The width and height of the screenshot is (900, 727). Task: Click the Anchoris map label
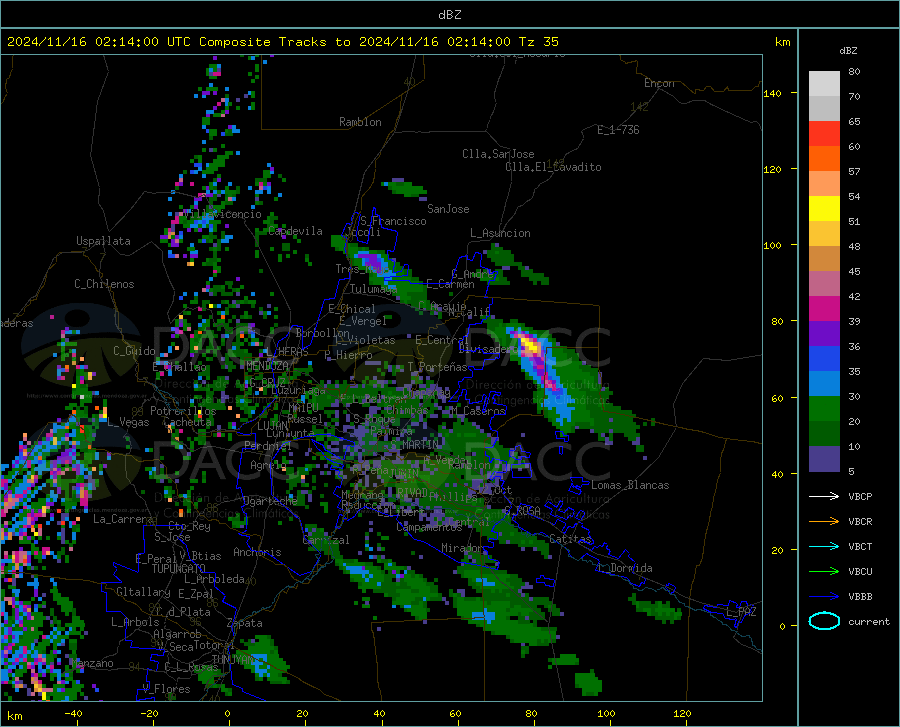(x=257, y=552)
